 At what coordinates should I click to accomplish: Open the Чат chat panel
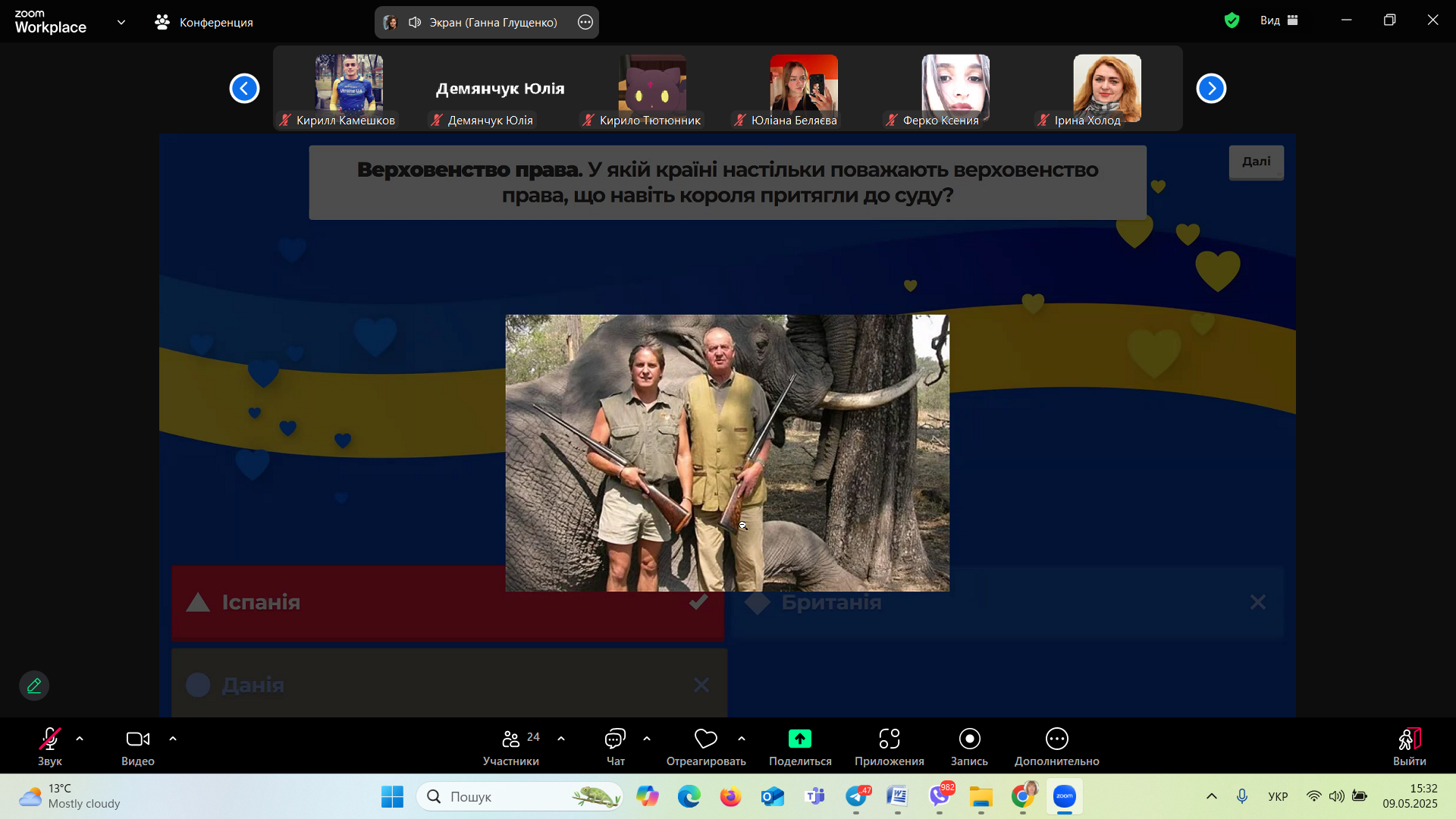coord(615,739)
